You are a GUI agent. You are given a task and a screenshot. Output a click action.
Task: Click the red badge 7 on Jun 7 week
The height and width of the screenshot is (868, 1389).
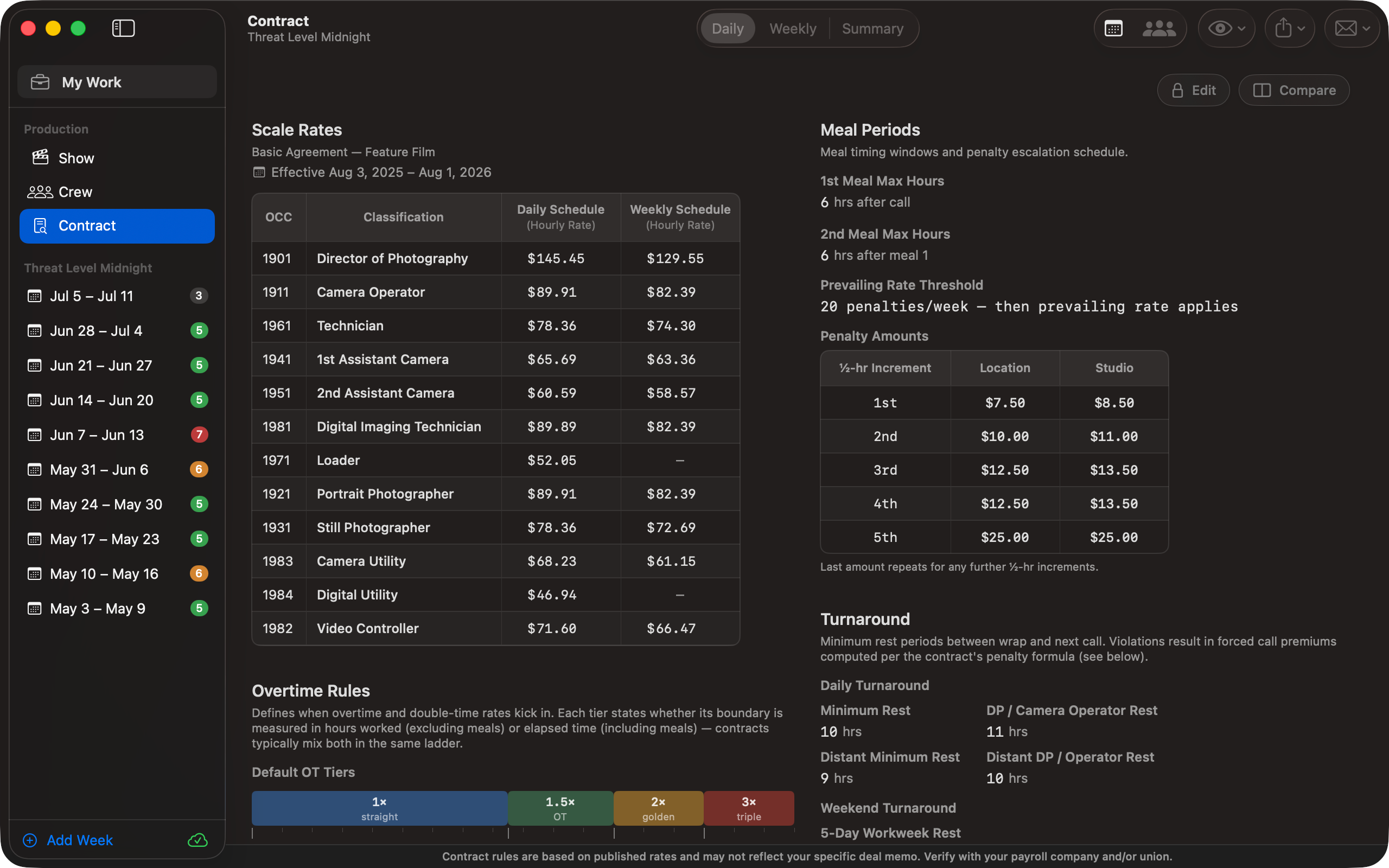[199, 435]
